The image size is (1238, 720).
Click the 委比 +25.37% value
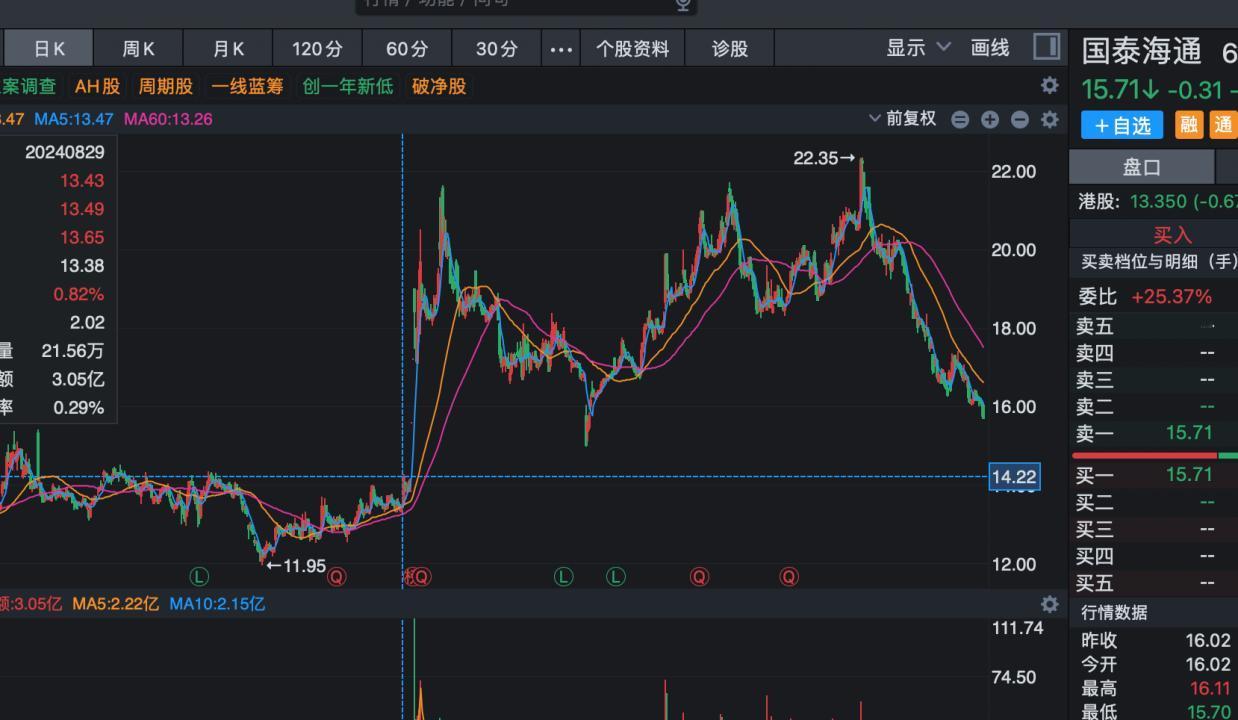click(1171, 297)
